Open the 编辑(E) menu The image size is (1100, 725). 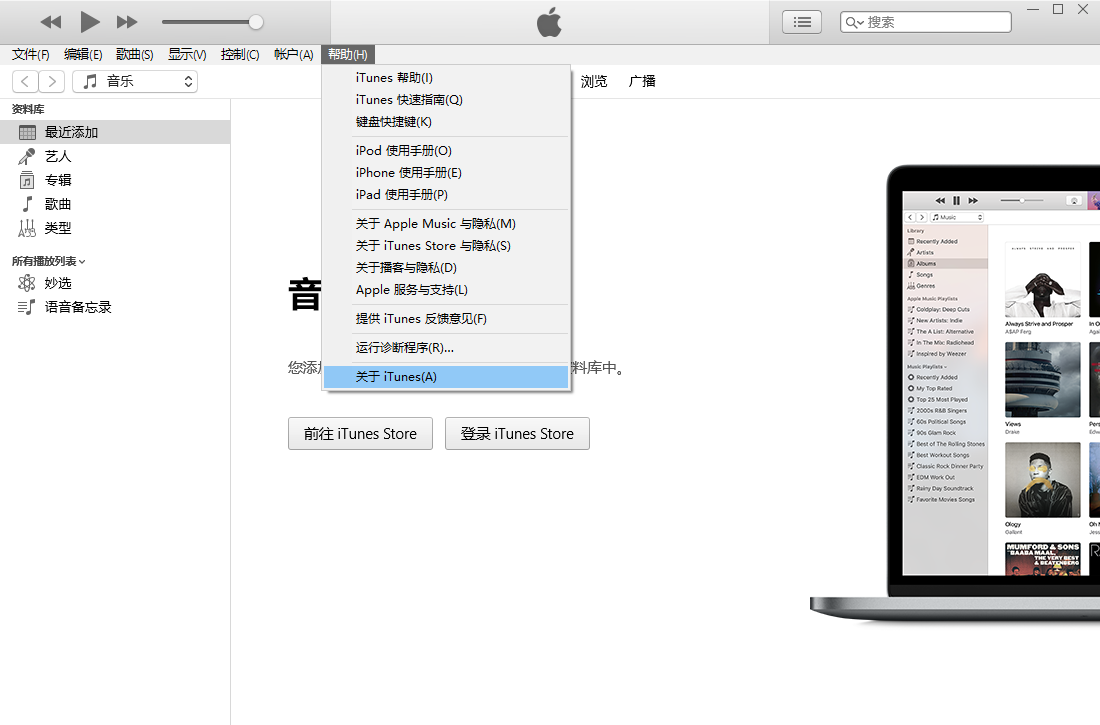[x=83, y=54]
